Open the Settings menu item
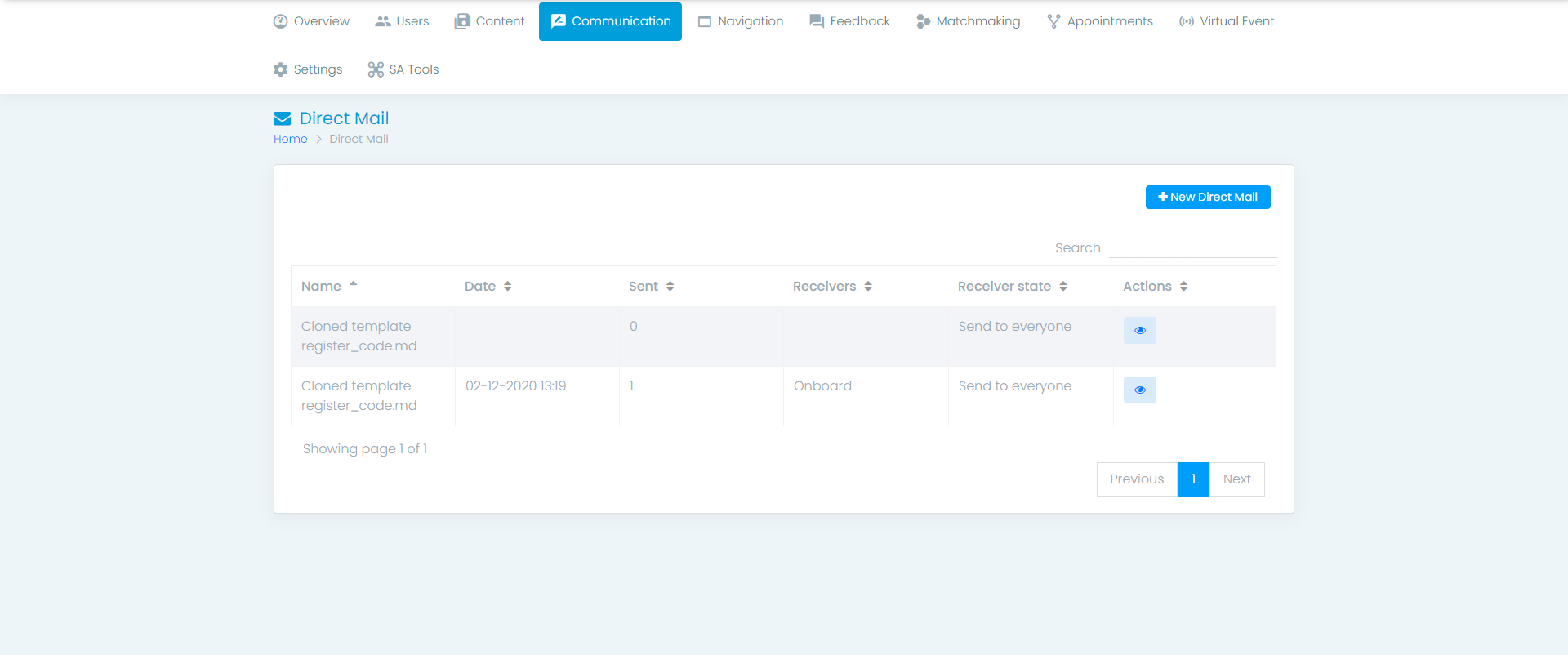 coord(308,69)
